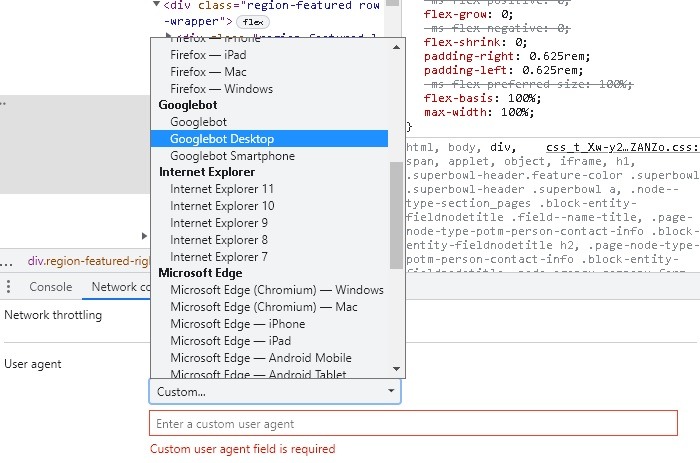
Task: Expand collapsed node arrow in Elements tree
Action: pos(144,236)
